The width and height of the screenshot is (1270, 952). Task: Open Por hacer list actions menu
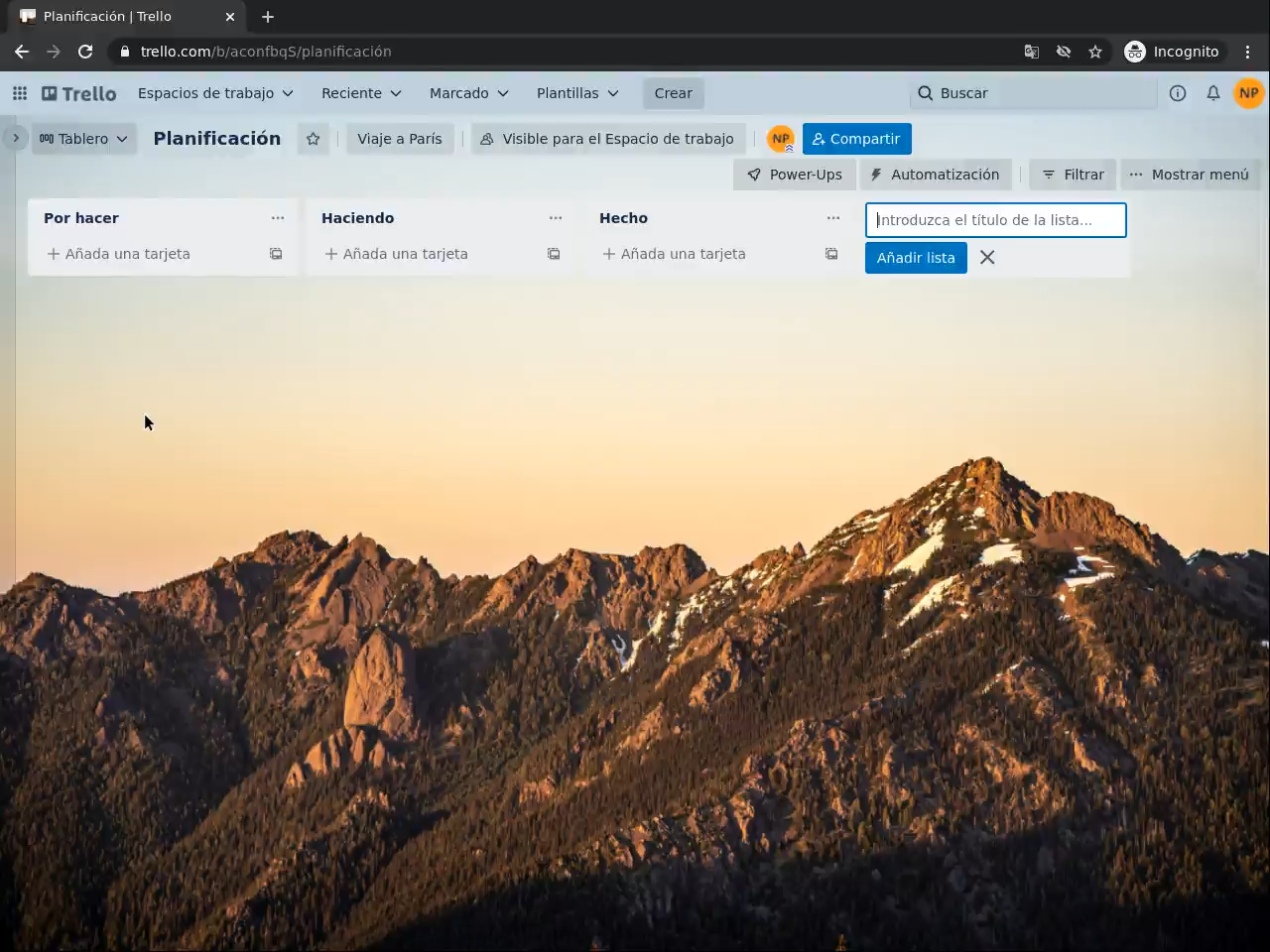click(278, 218)
